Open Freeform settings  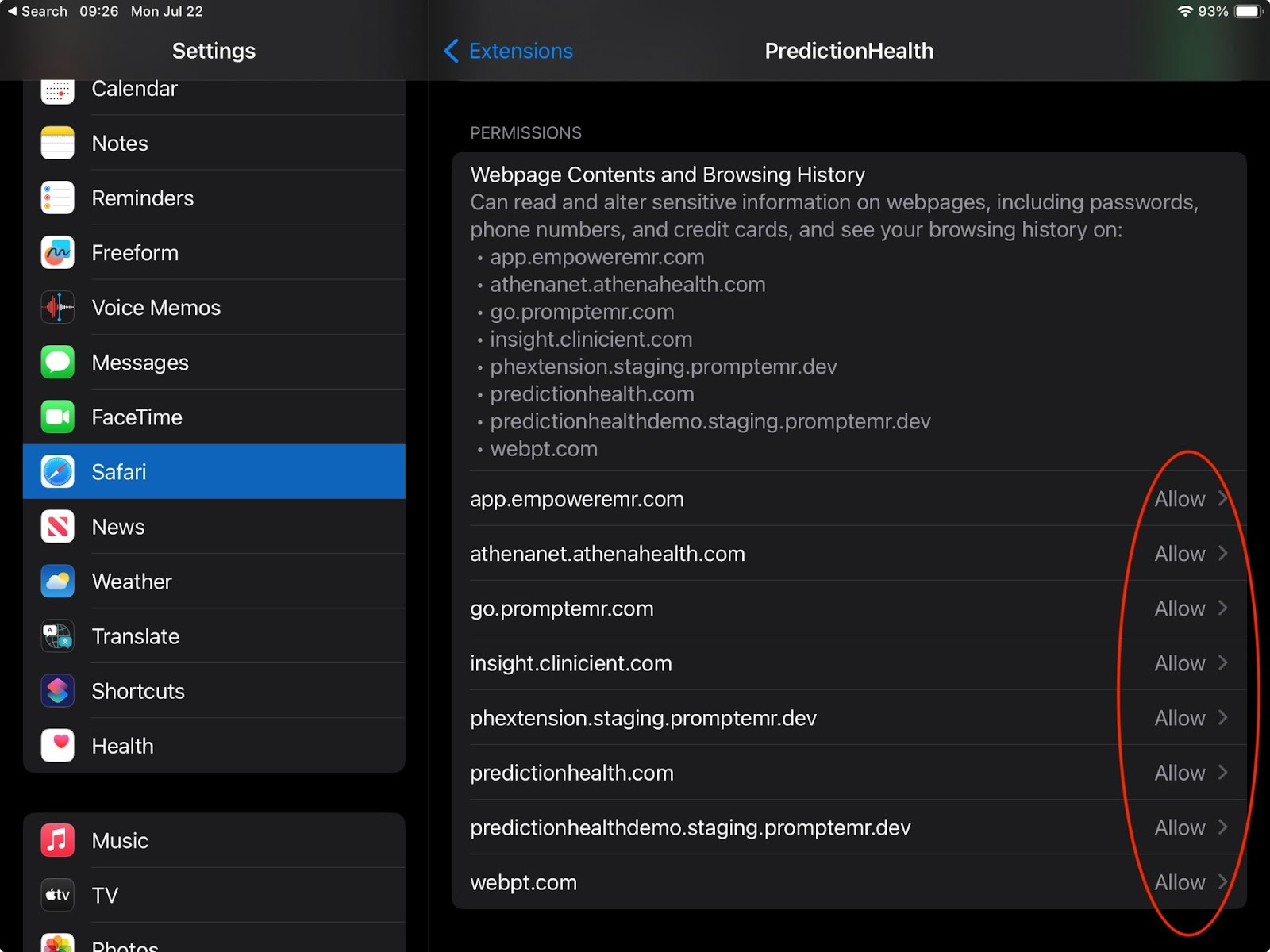coord(214,252)
